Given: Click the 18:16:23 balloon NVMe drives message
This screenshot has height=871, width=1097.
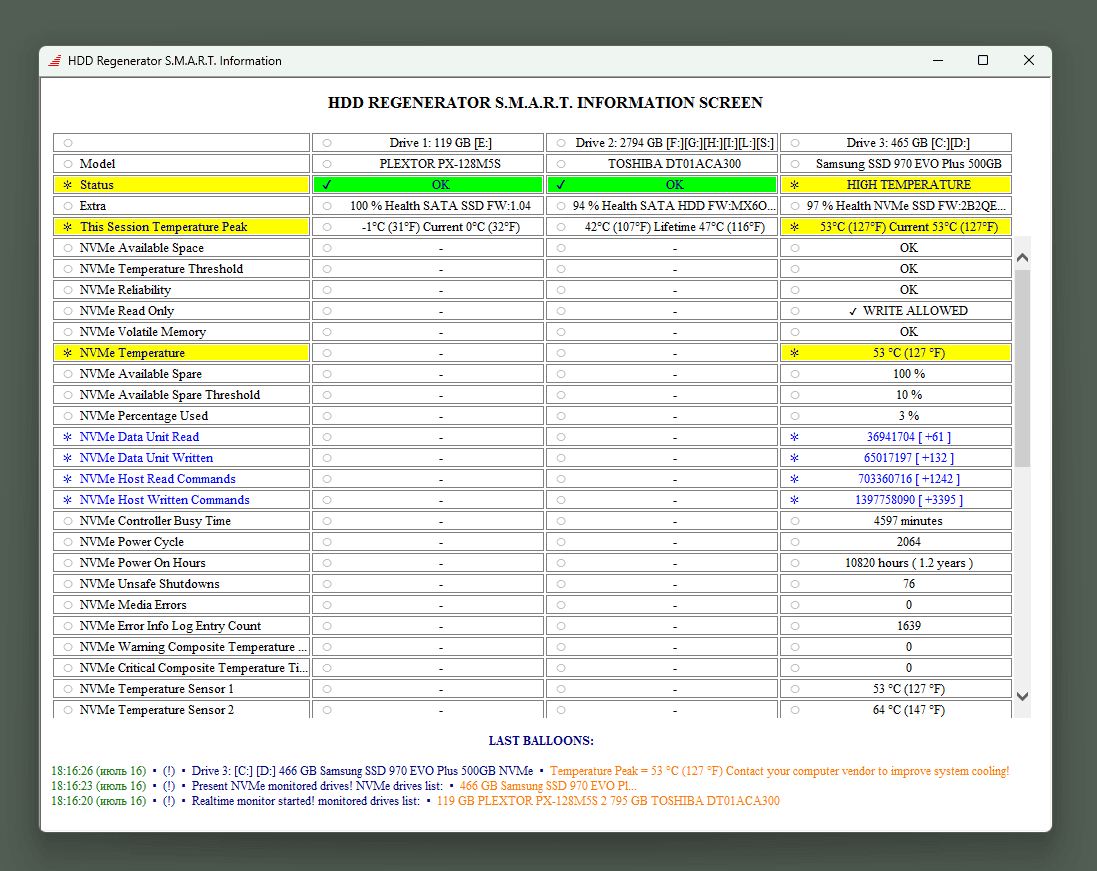Looking at the screenshot, I should [344, 786].
